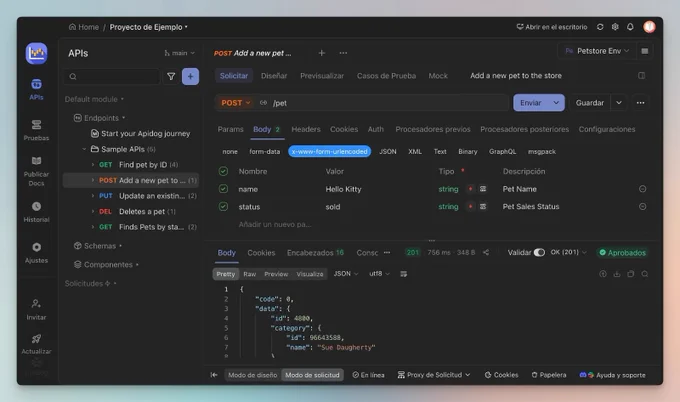Search the response with magnifier icon

(645, 274)
